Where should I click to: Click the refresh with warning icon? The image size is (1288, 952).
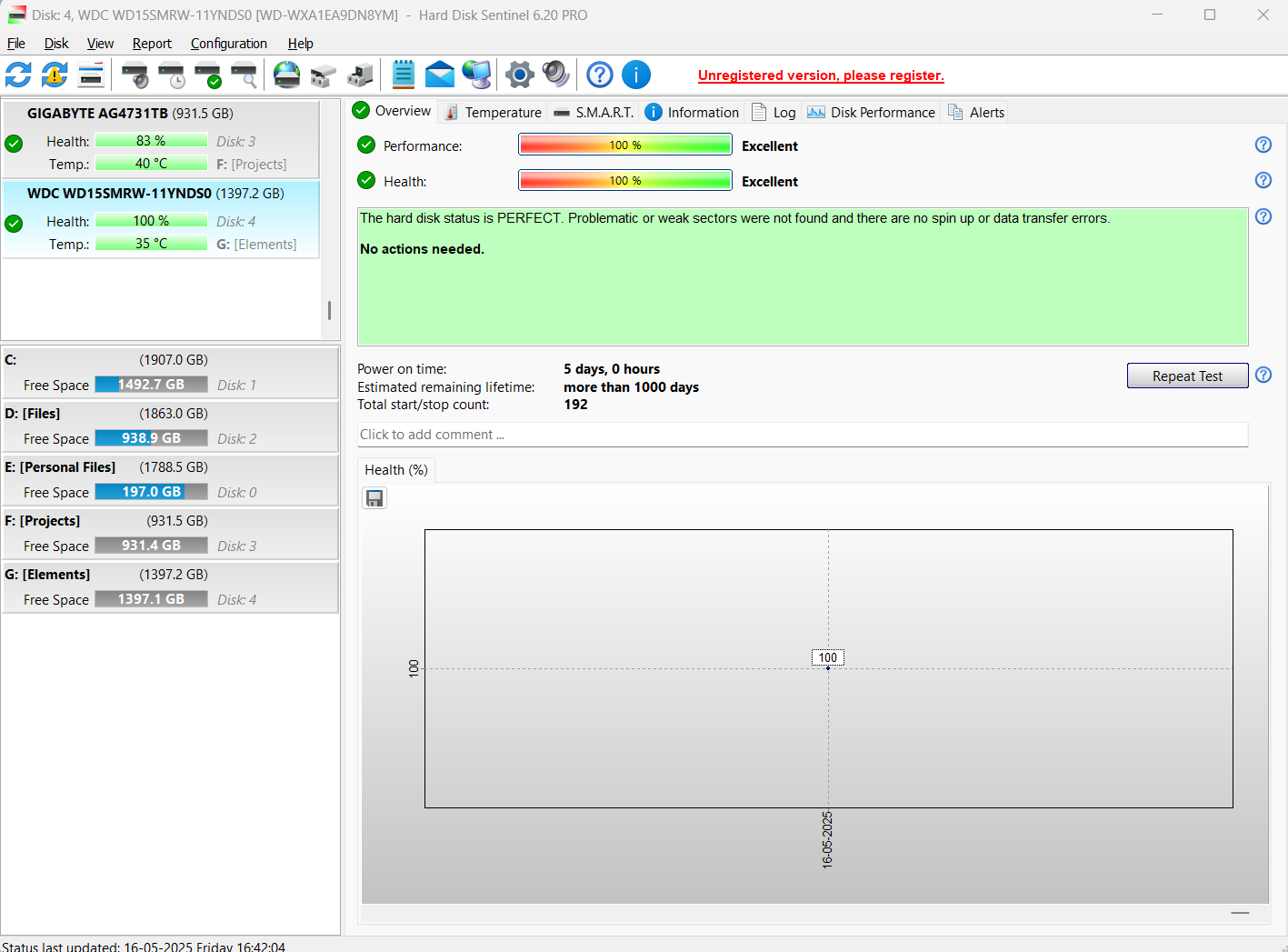point(55,75)
